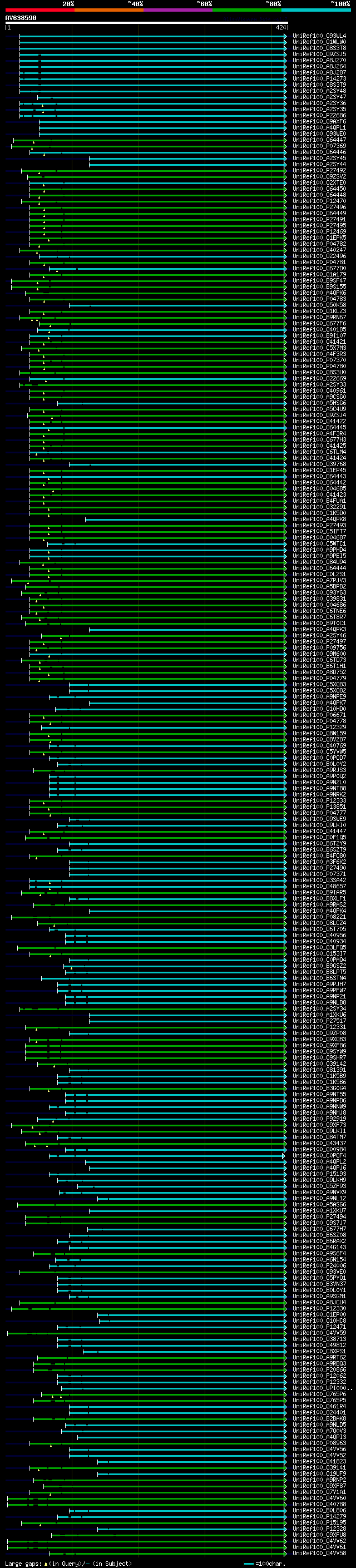Click the cyan alignment bar for UniRef100_Q93WL4
Screen dimensions: 356x1568
click(152, 36)
